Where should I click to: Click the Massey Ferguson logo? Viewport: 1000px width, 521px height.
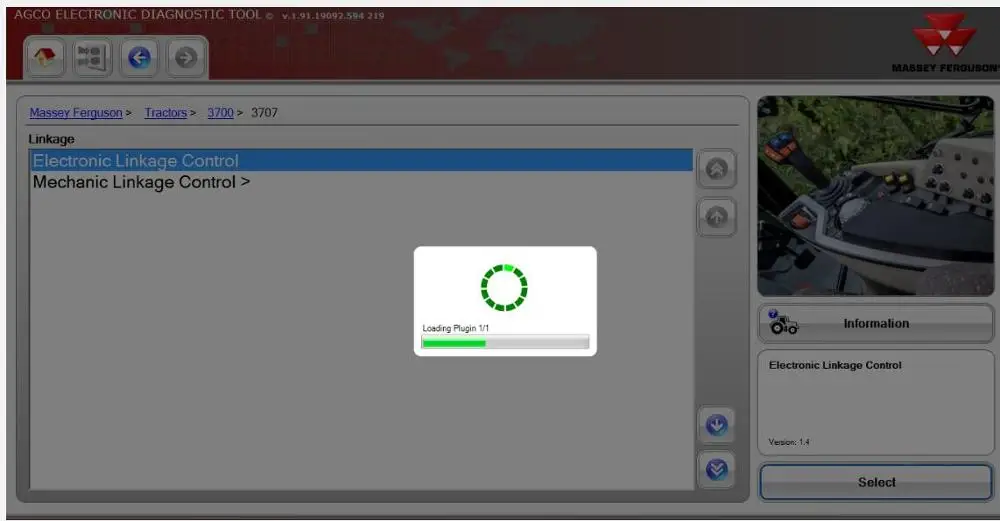(x=945, y=42)
